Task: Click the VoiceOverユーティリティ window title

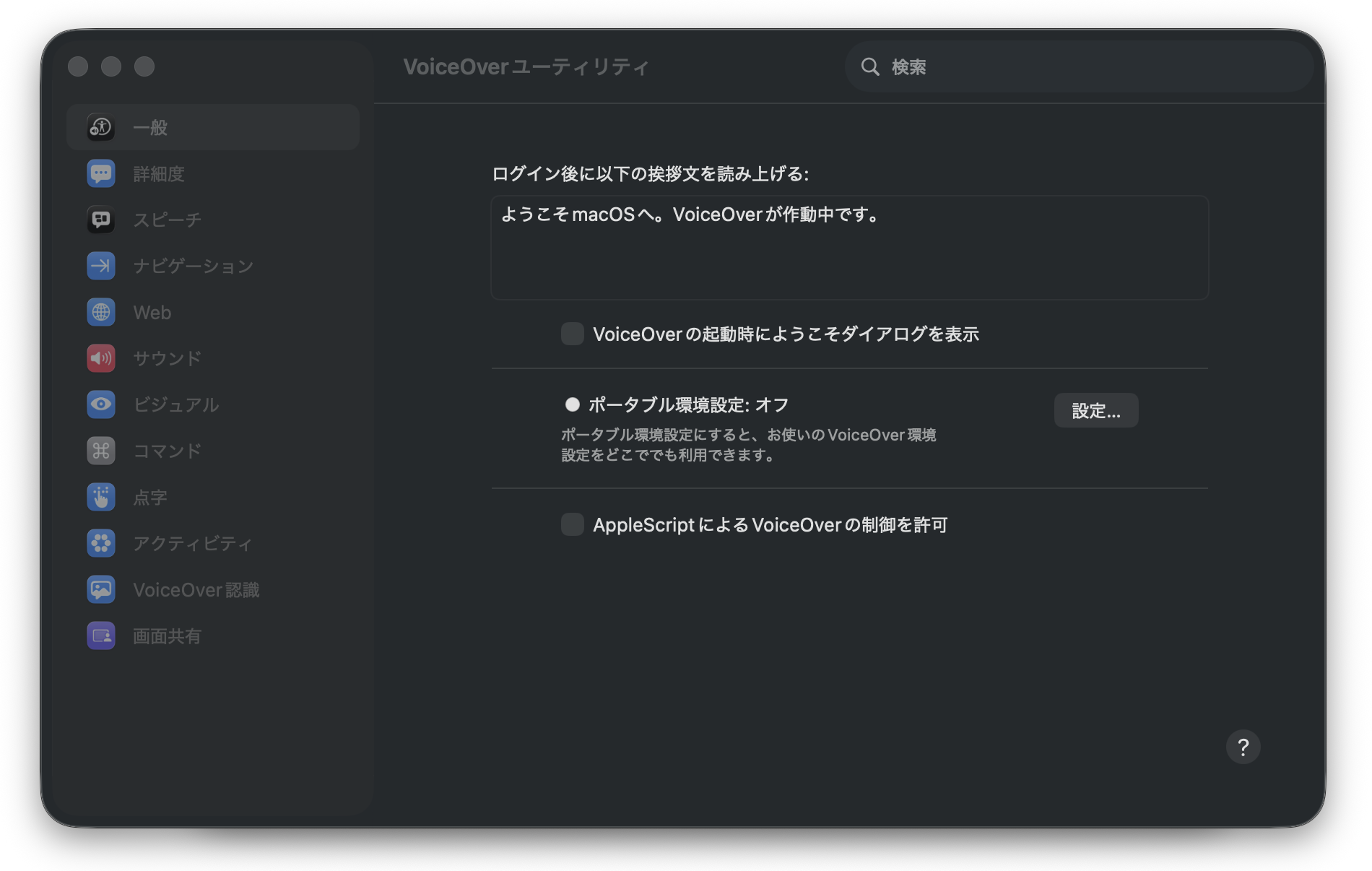Action: pos(526,66)
